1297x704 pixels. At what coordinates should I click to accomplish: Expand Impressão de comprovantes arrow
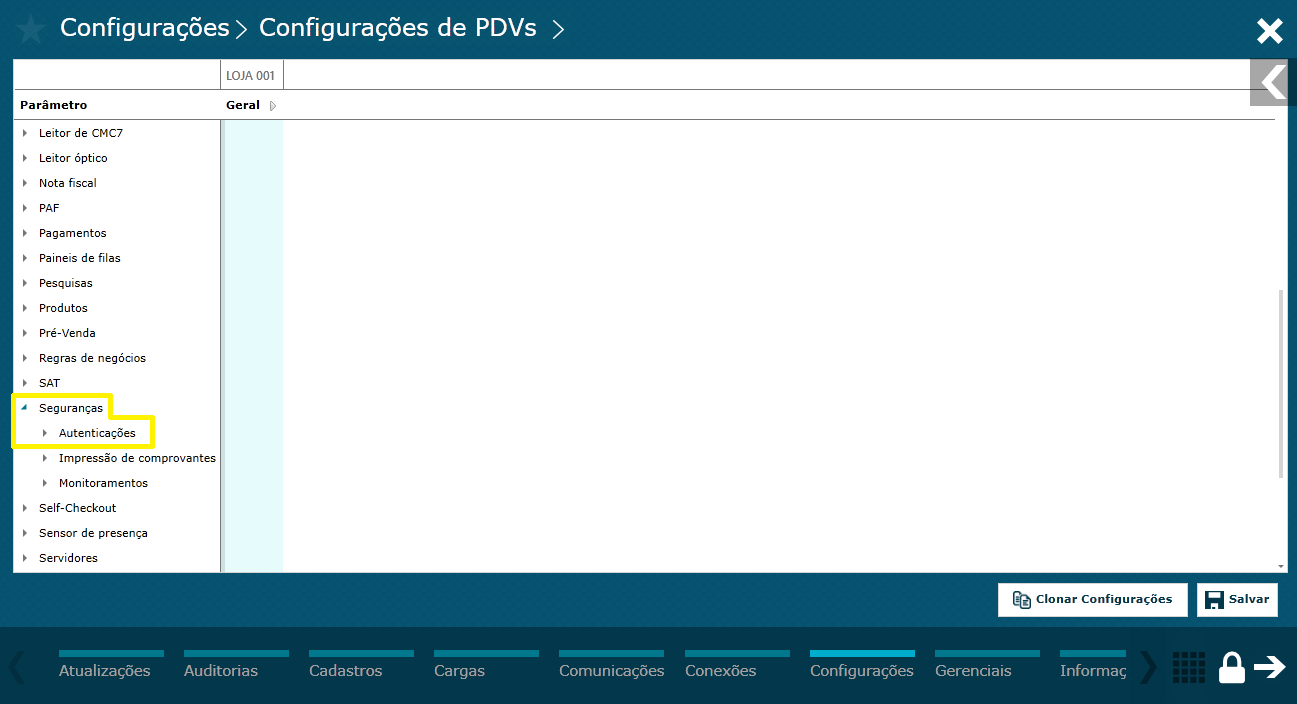pos(45,458)
